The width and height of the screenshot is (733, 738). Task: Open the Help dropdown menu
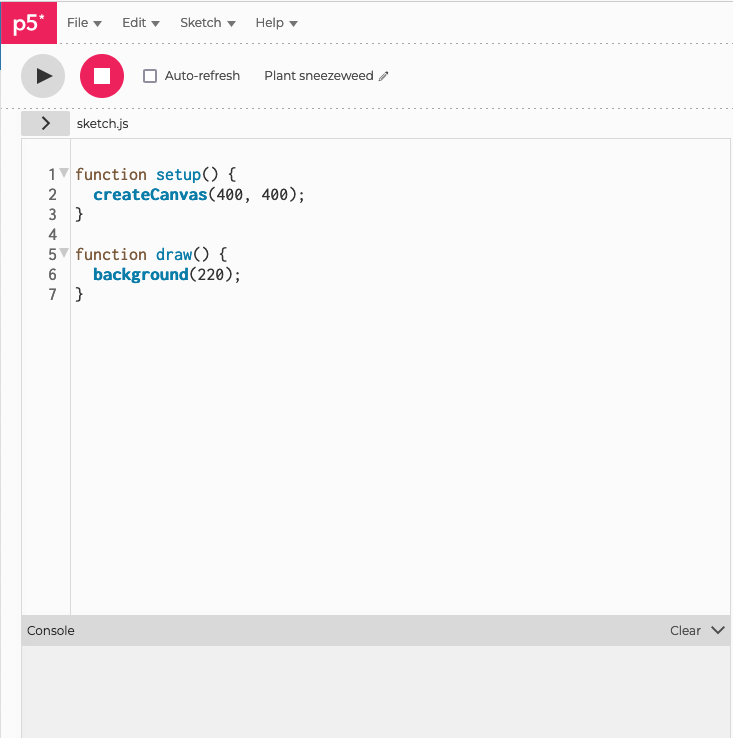pyautogui.click(x=276, y=23)
